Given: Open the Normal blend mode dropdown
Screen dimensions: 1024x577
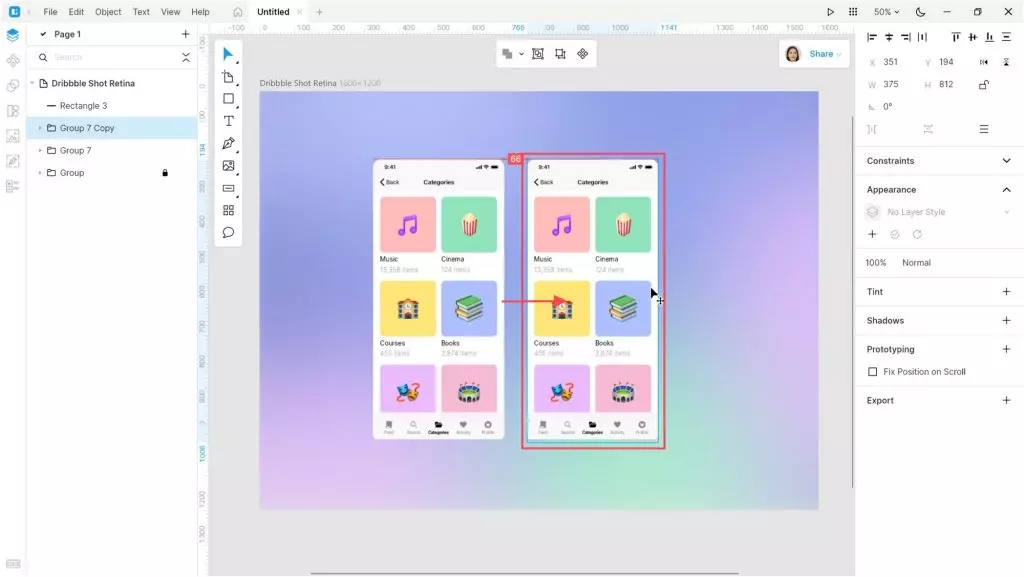Looking at the screenshot, I should 916,262.
